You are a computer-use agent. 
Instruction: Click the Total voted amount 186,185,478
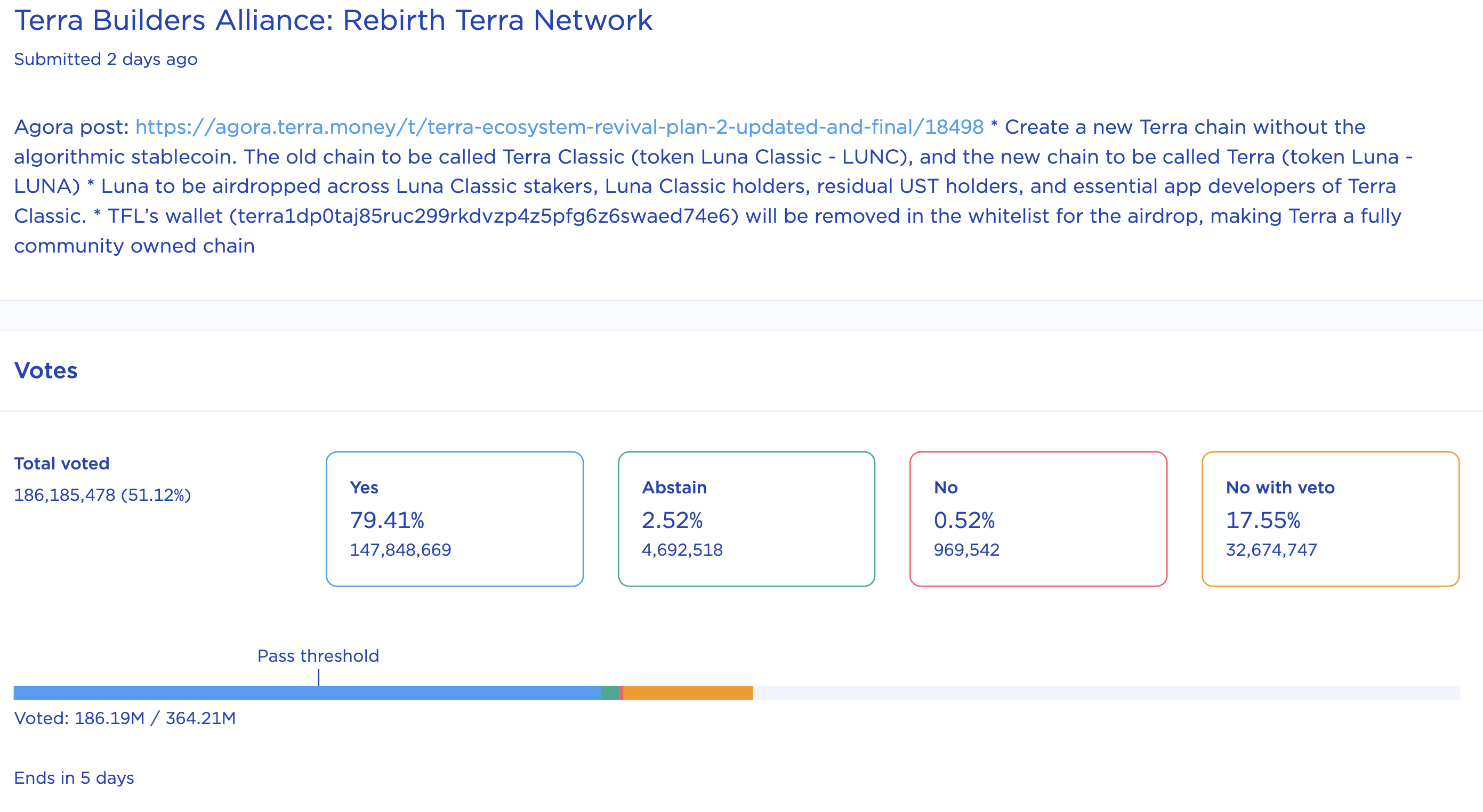[x=65, y=495]
